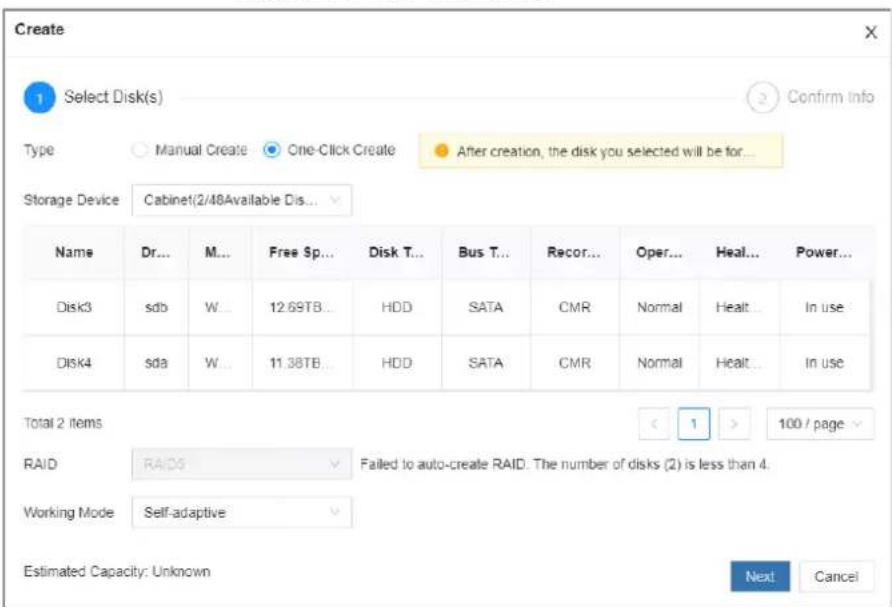Click the Recor... column header

tap(574, 252)
